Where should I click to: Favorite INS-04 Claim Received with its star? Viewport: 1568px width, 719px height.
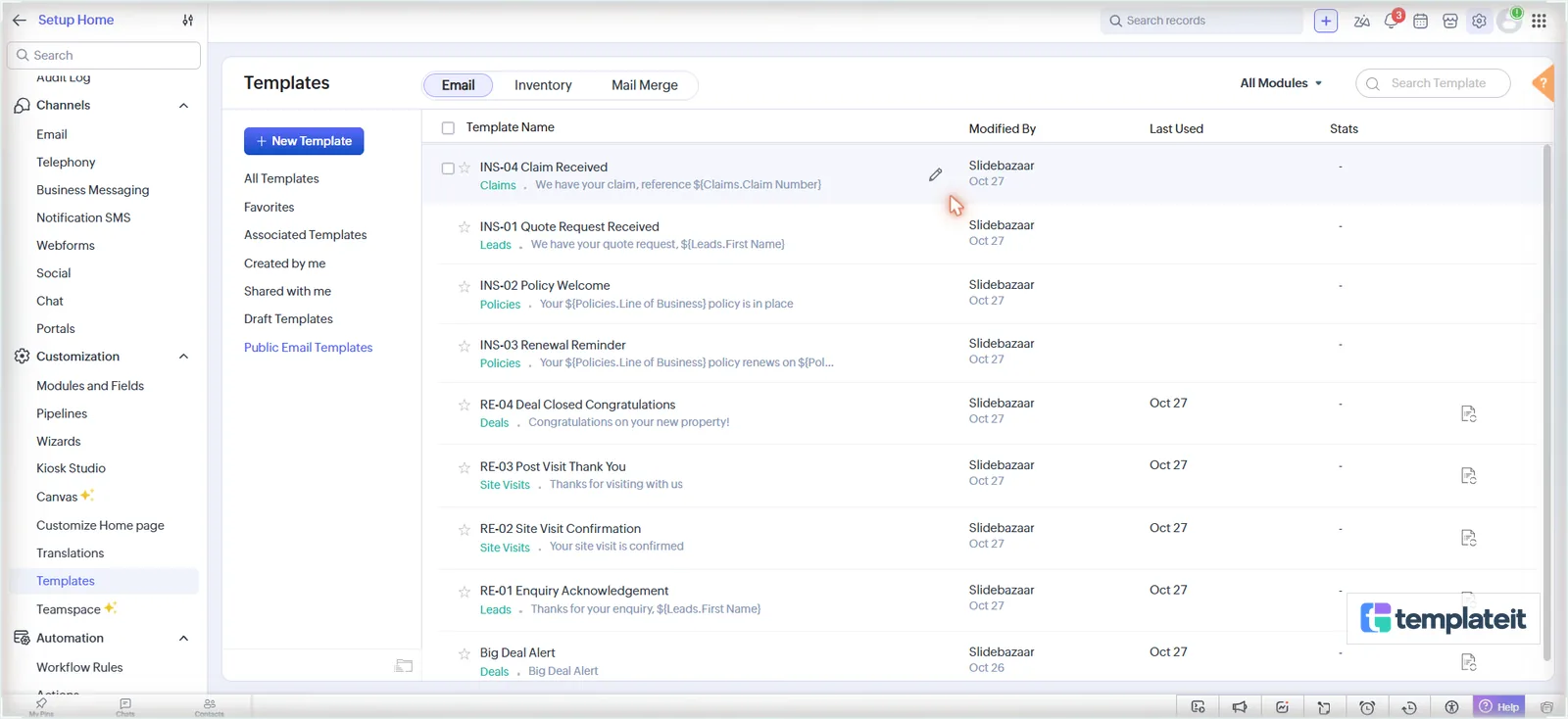click(465, 168)
